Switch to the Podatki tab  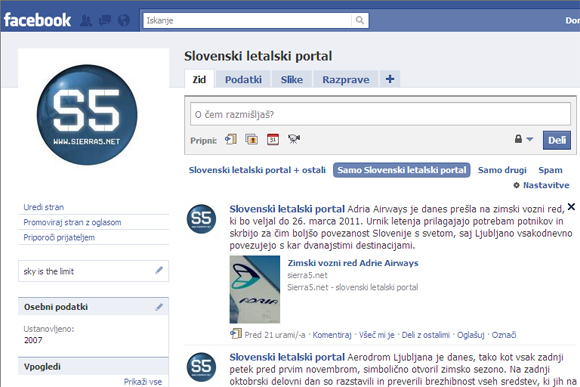coord(243,79)
